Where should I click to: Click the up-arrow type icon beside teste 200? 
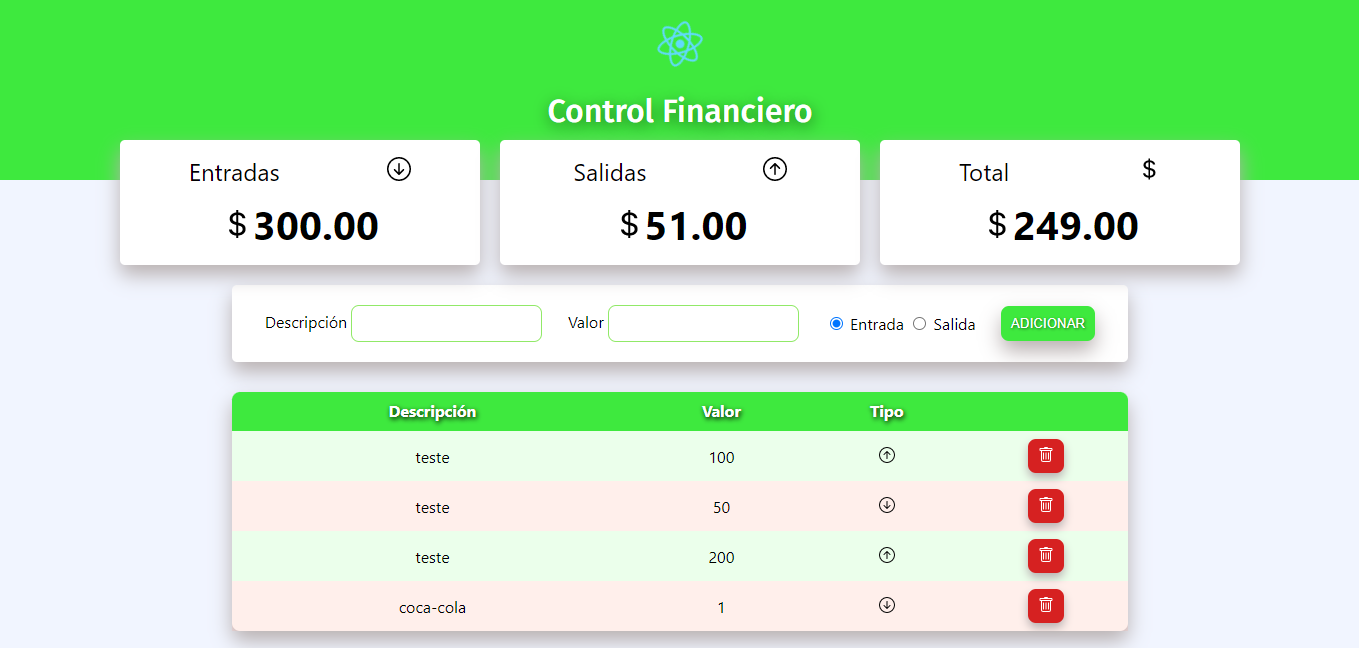(x=887, y=555)
